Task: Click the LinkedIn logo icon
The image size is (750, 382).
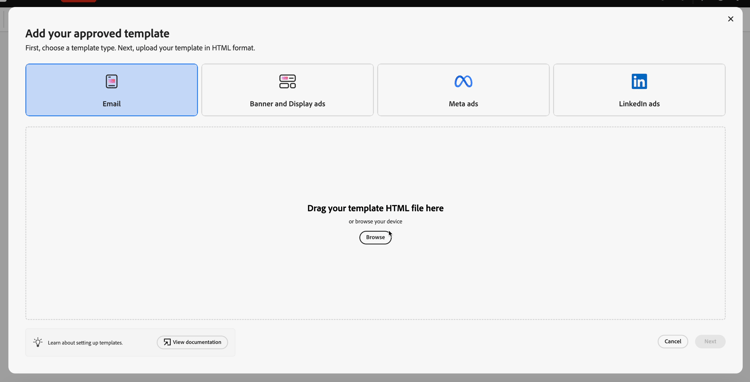Action: (x=639, y=81)
